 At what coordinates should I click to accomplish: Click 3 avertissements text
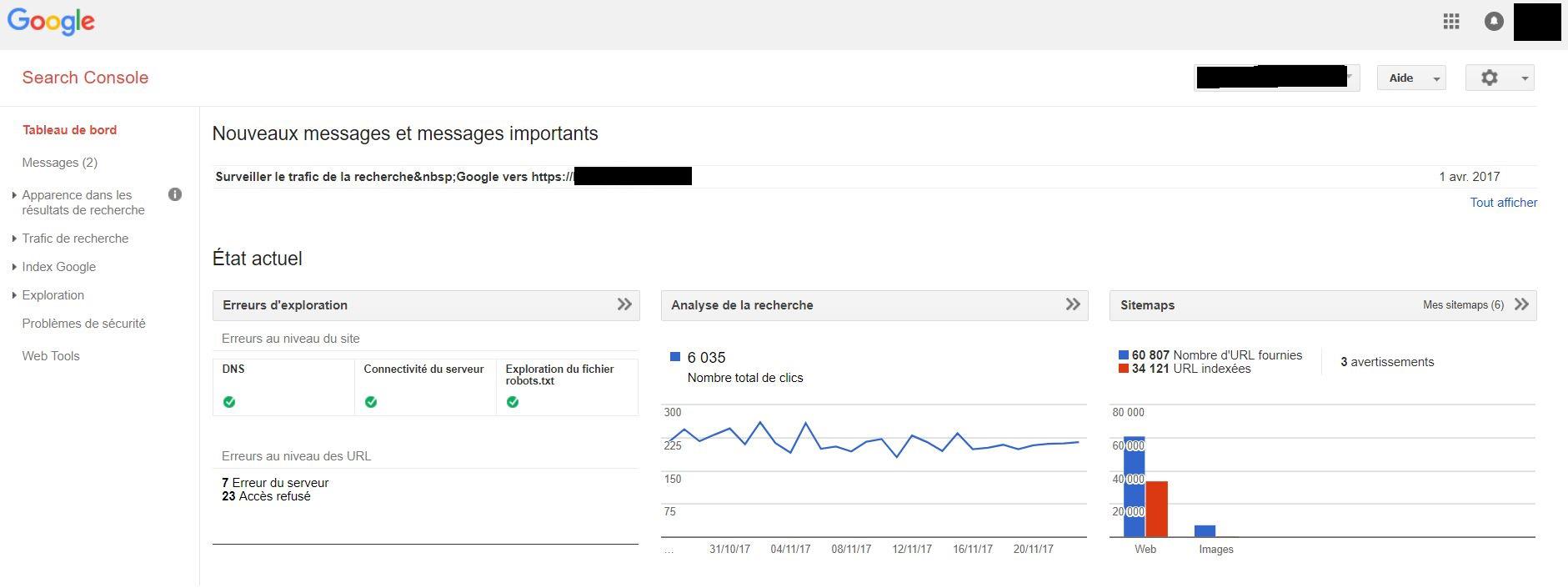1387,362
